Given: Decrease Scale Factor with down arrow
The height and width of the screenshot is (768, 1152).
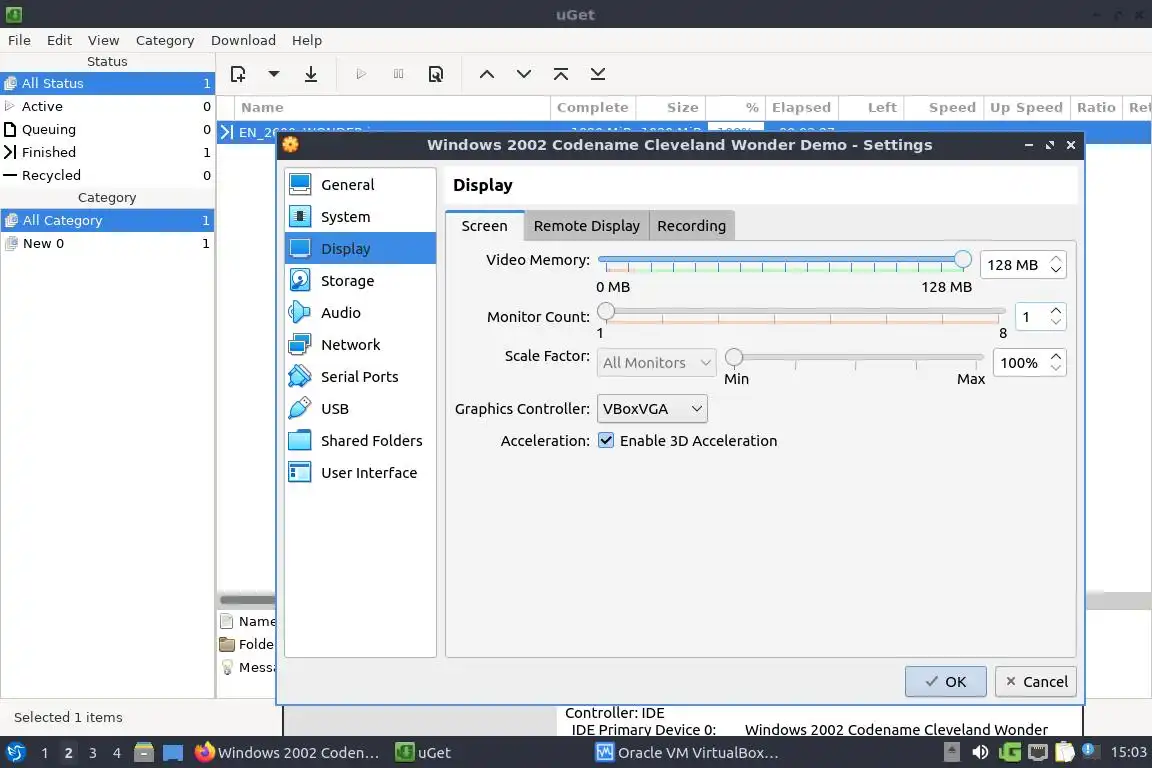Looking at the screenshot, I should coord(1056,368).
